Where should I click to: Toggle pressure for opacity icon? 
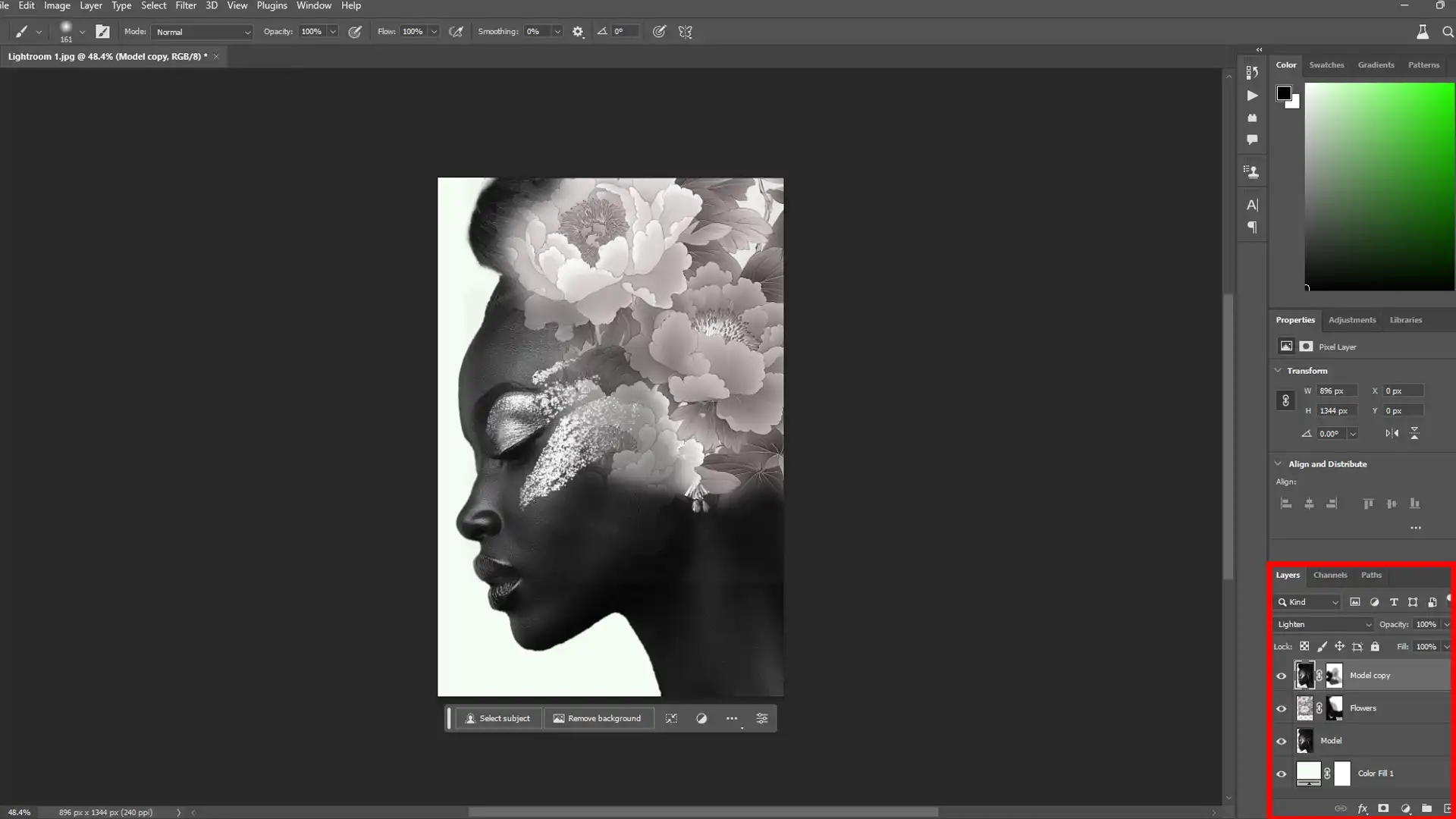pyautogui.click(x=355, y=32)
